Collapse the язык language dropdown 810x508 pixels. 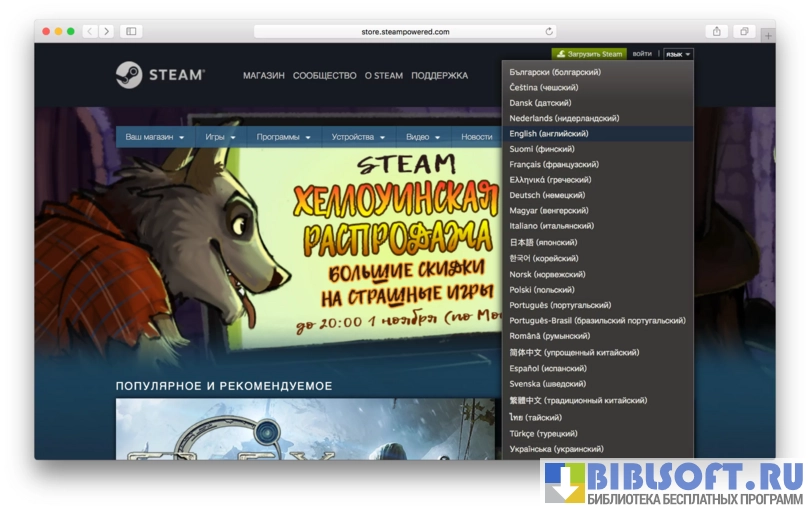(x=677, y=54)
